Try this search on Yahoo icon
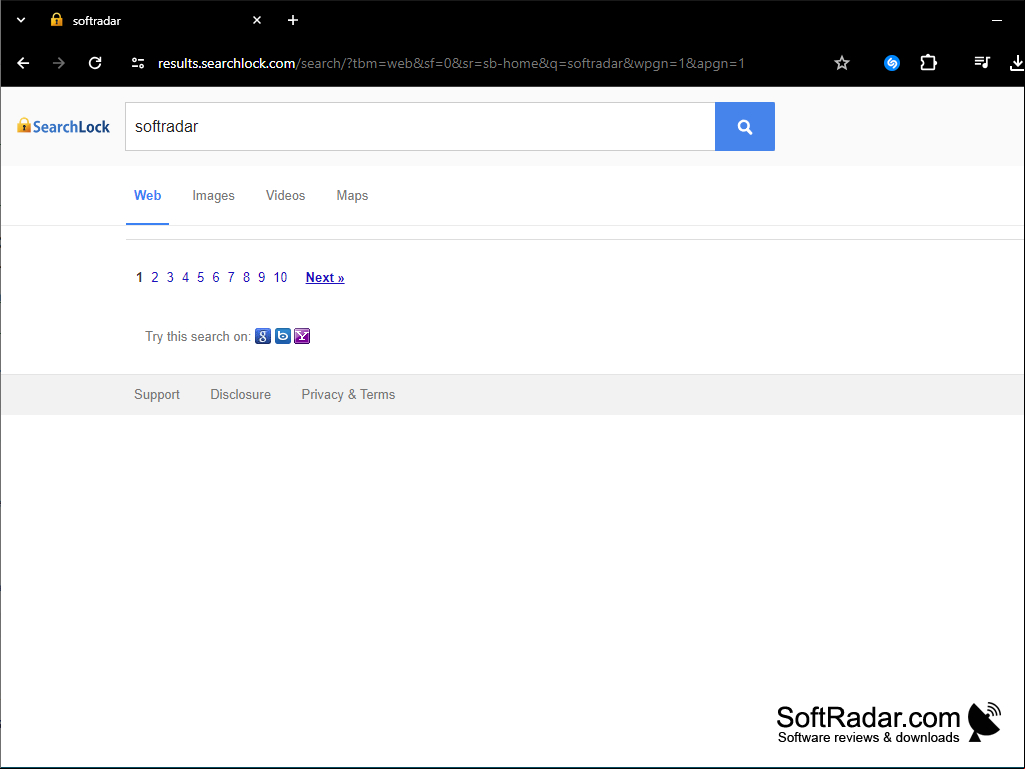The width and height of the screenshot is (1025, 769). pyautogui.click(x=302, y=336)
